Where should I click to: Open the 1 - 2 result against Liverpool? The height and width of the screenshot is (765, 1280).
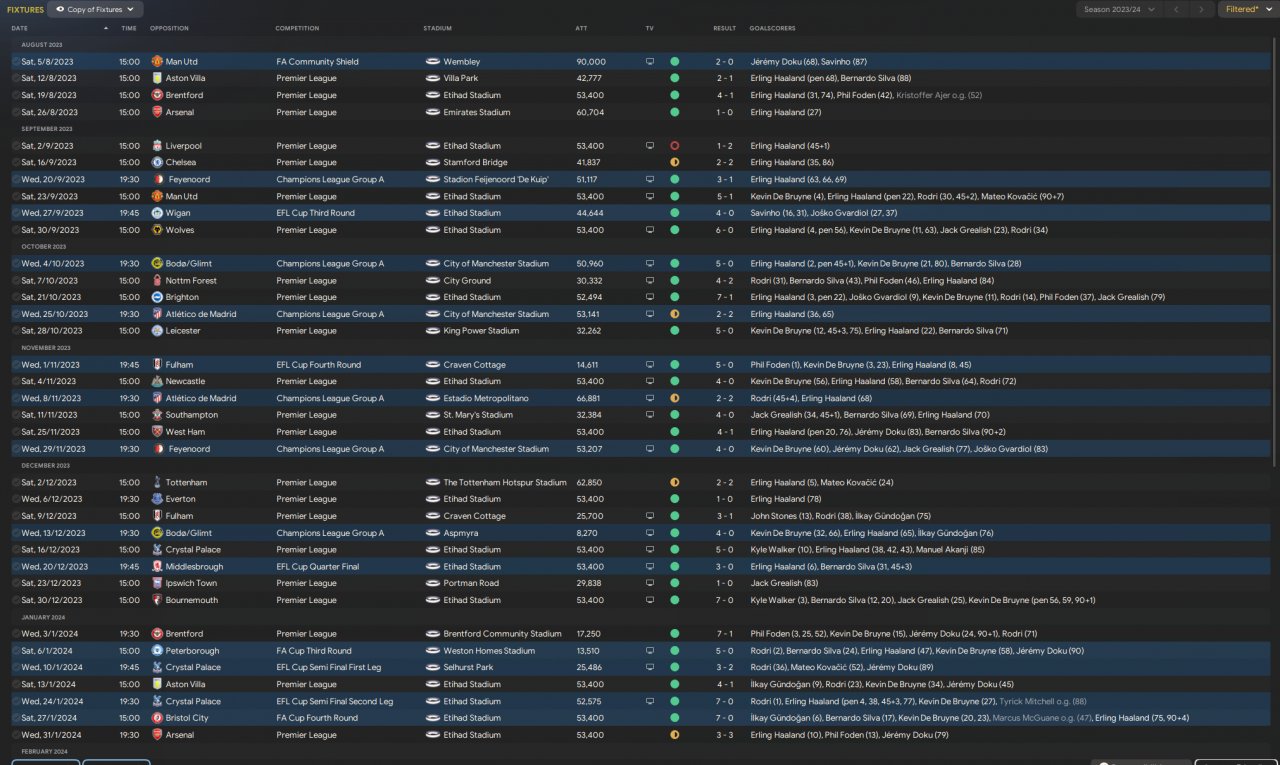click(x=725, y=146)
